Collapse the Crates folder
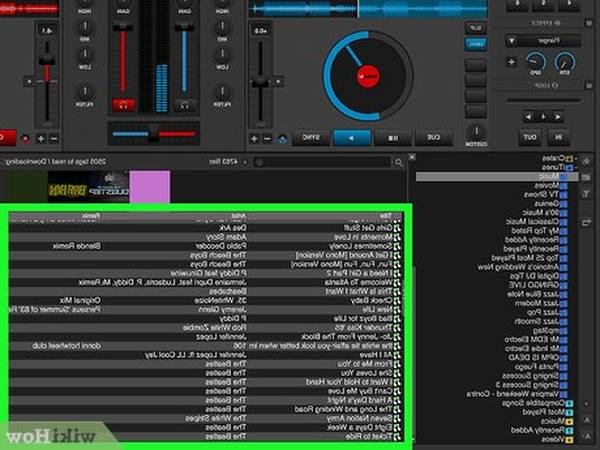 tap(576, 158)
